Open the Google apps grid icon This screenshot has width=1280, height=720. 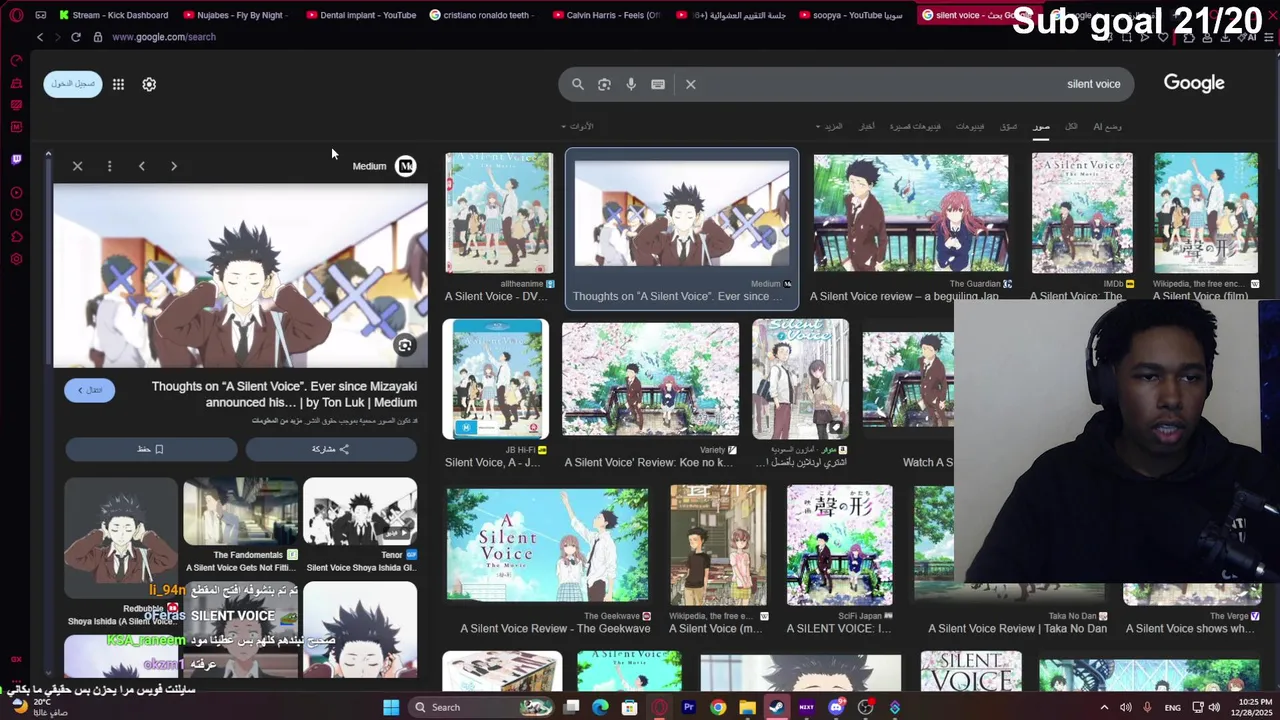click(118, 85)
